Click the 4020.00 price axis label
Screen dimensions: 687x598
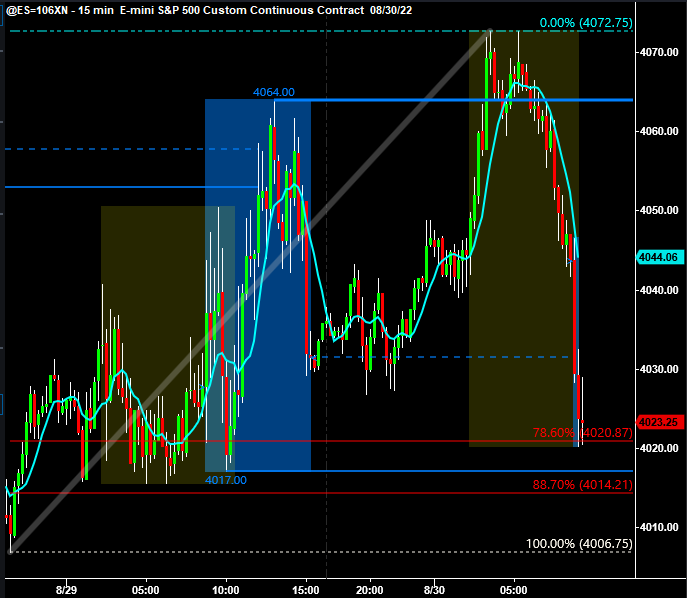pos(659,448)
